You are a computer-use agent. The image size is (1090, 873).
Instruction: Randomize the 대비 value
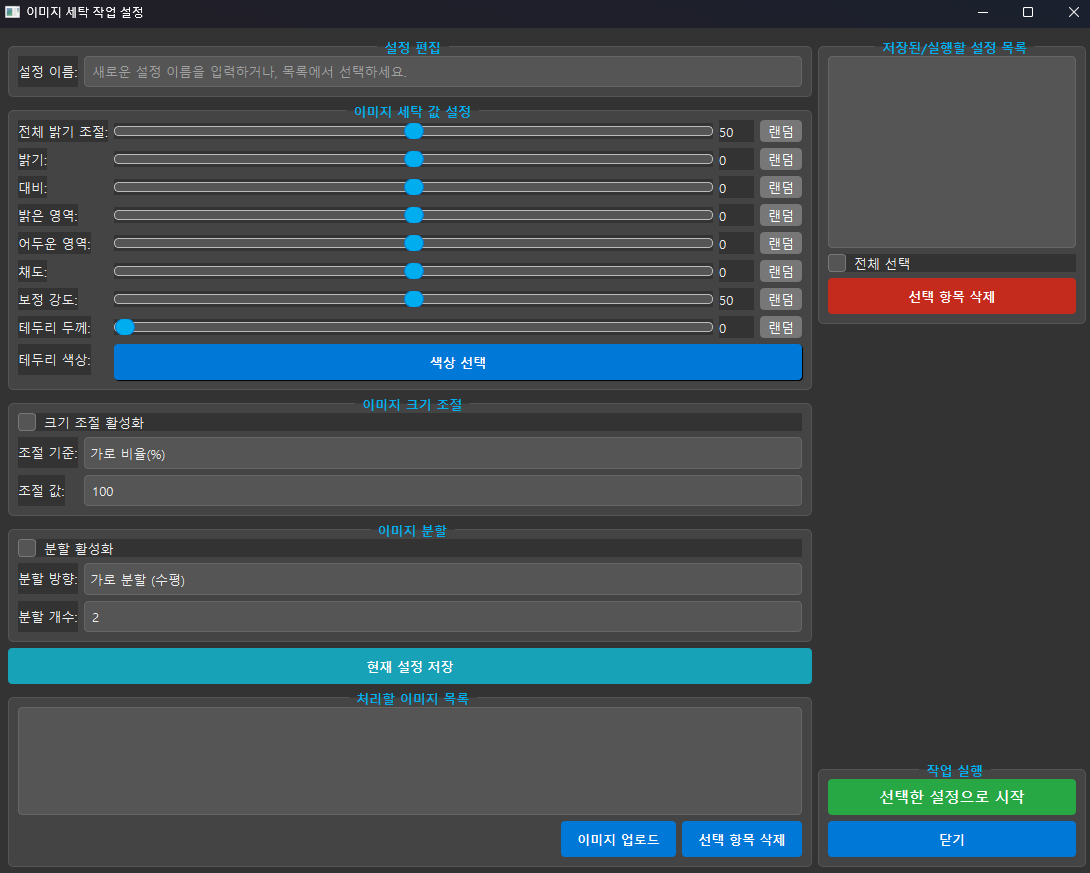pos(780,187)
